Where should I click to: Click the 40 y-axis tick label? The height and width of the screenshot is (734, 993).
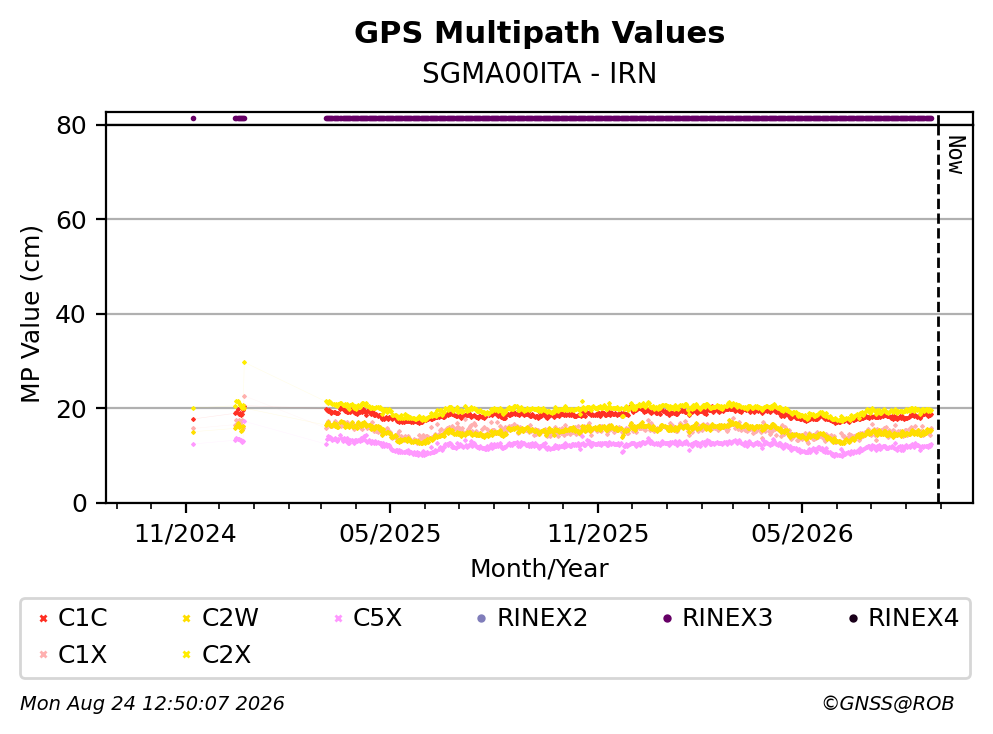(x=71, y=314)
